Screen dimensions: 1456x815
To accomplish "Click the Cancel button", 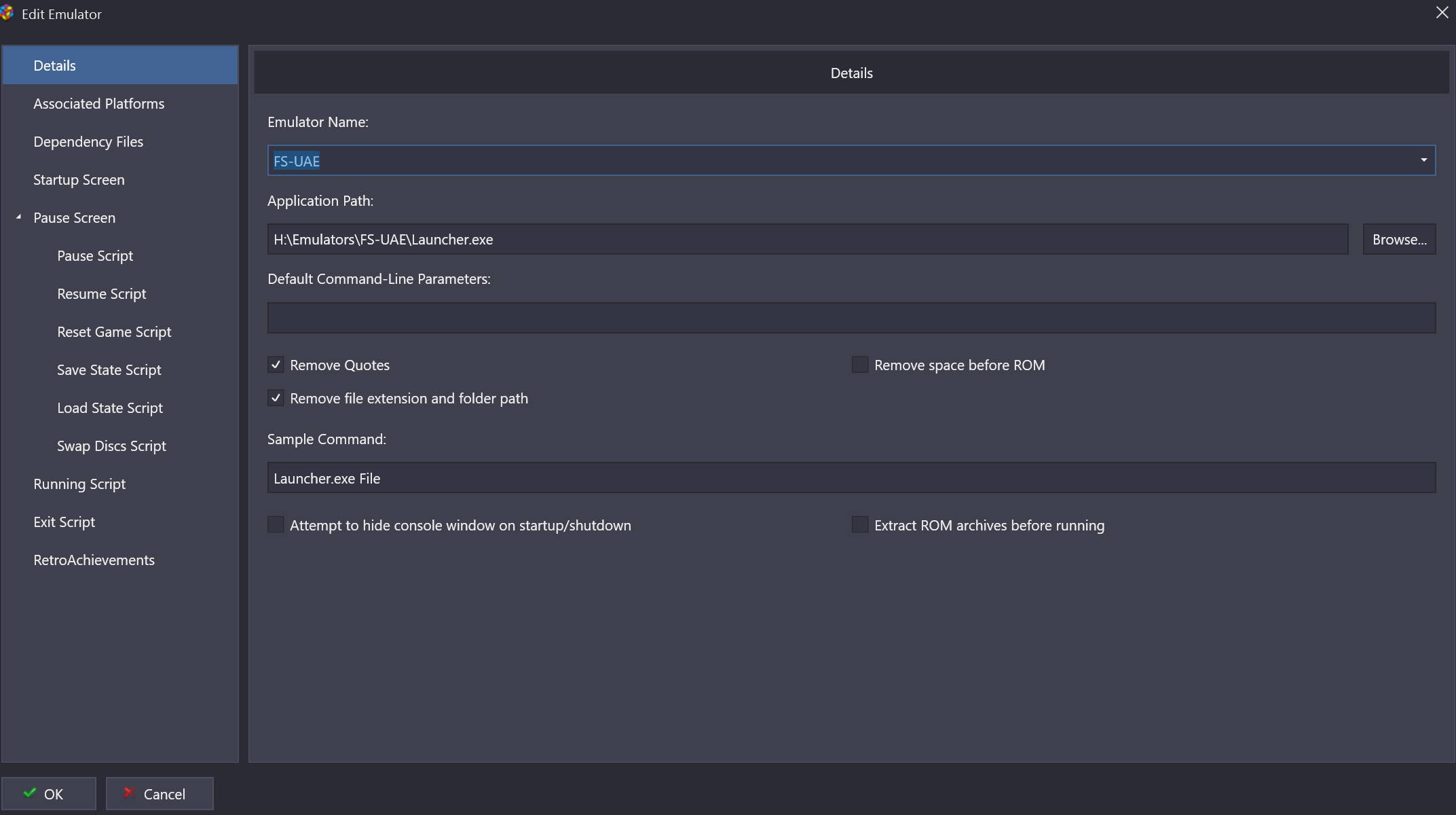I will point(160,793).
